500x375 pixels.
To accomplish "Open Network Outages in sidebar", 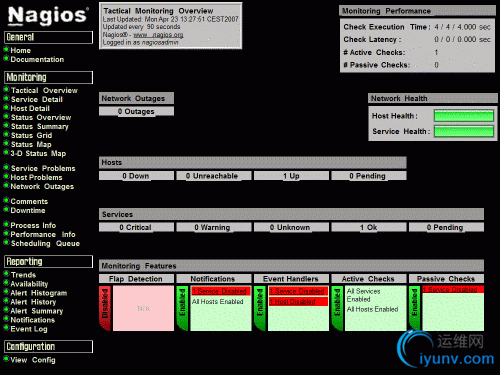I will click(x=42, y=186).
